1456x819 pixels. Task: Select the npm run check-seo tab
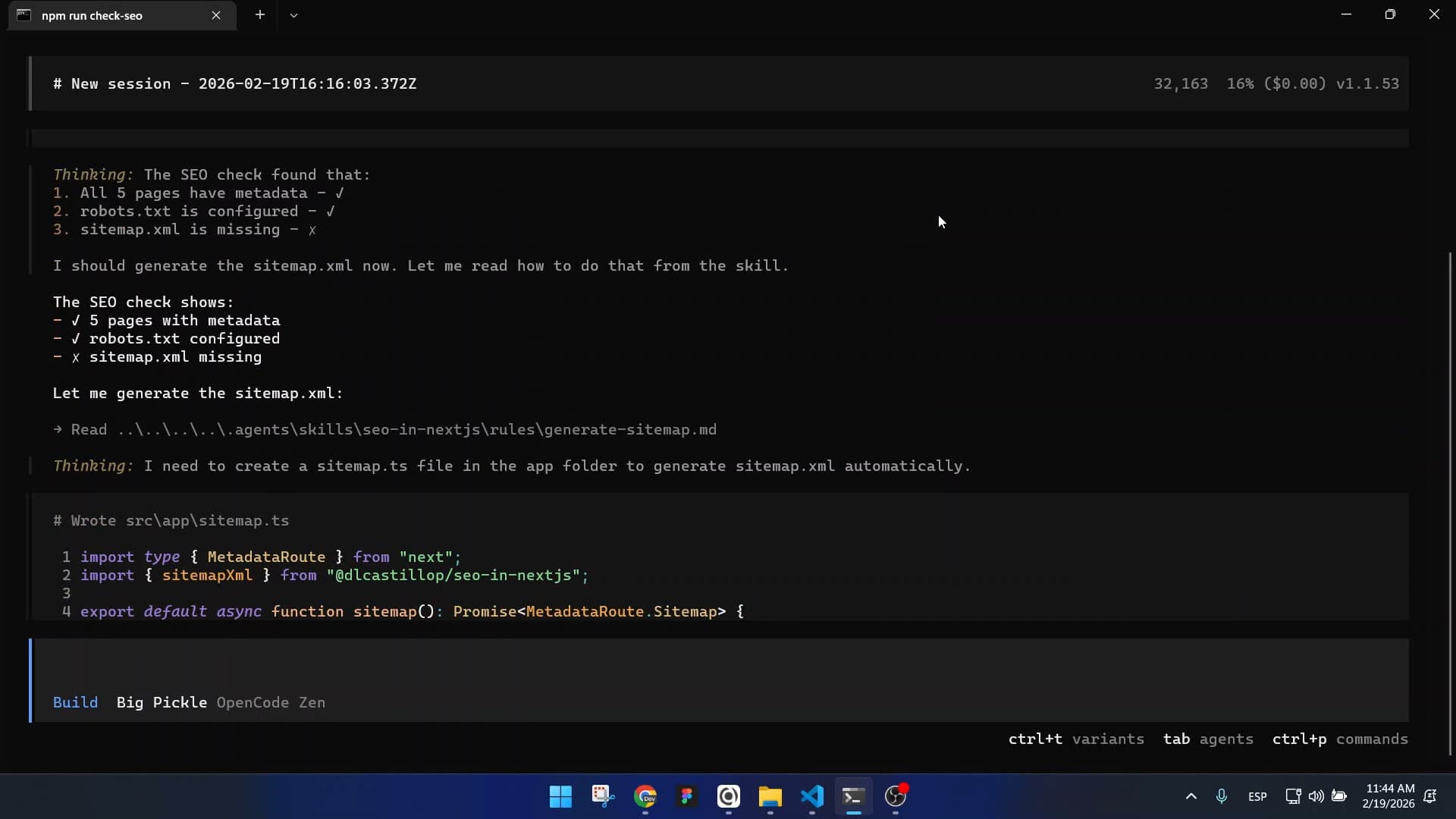[x=106, y=15]
